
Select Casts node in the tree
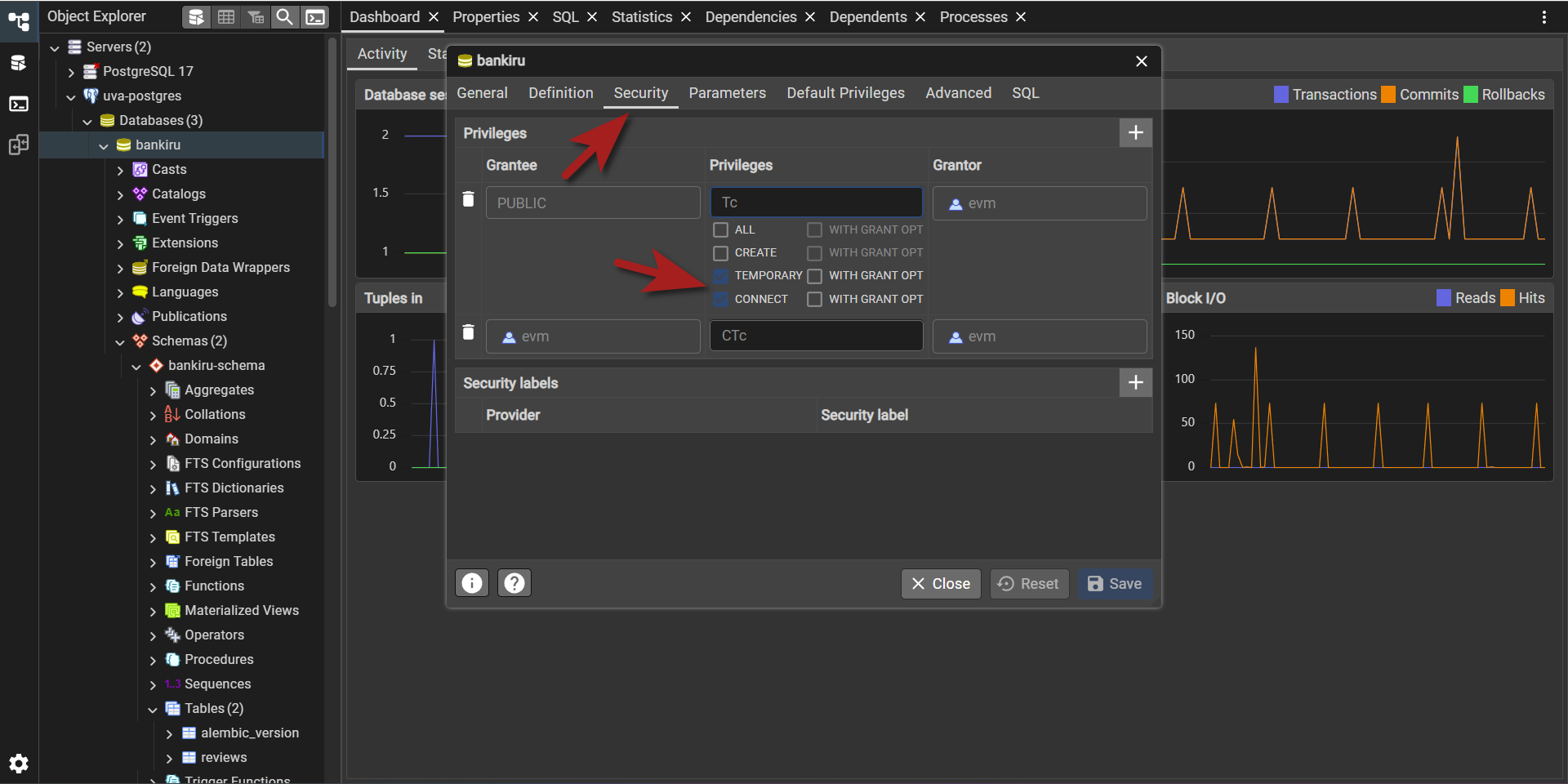(x=169, y=169)
